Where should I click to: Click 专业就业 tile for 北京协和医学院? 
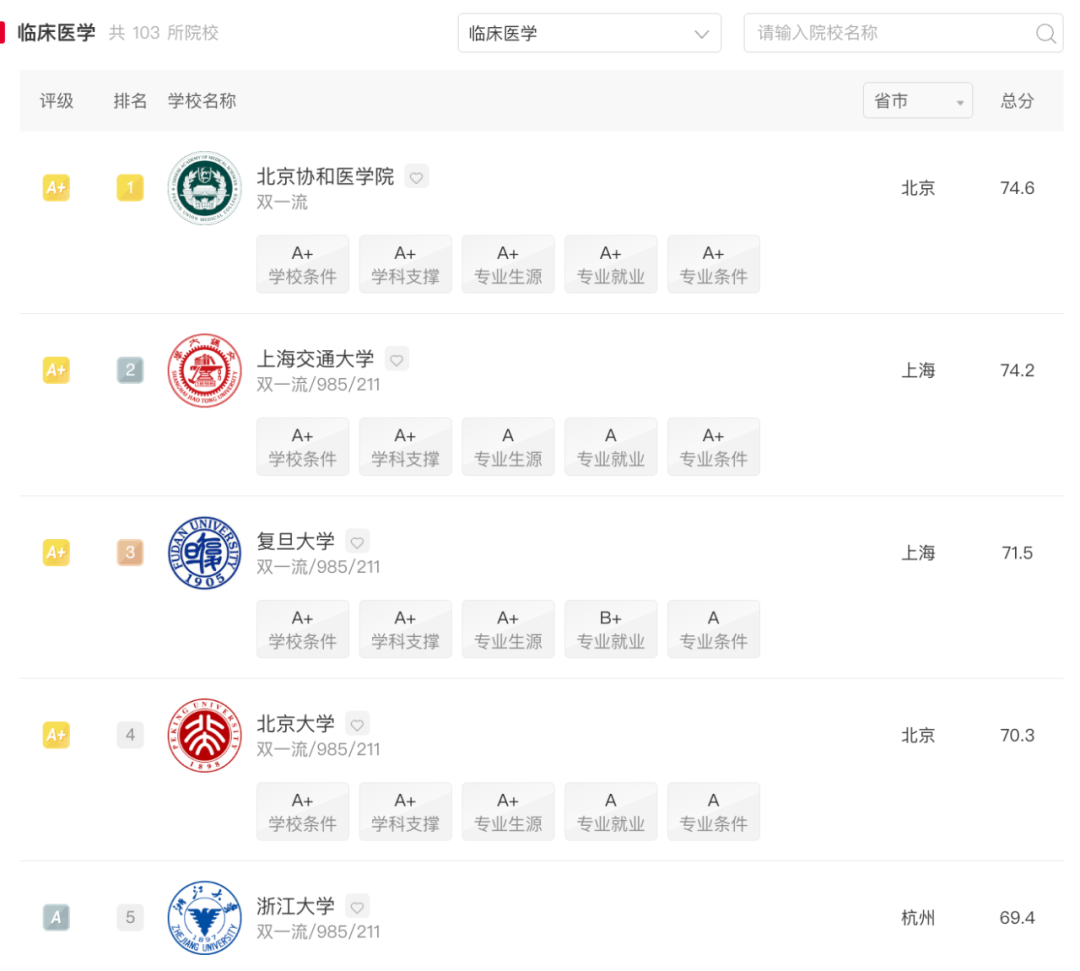[x=610, y=264]
